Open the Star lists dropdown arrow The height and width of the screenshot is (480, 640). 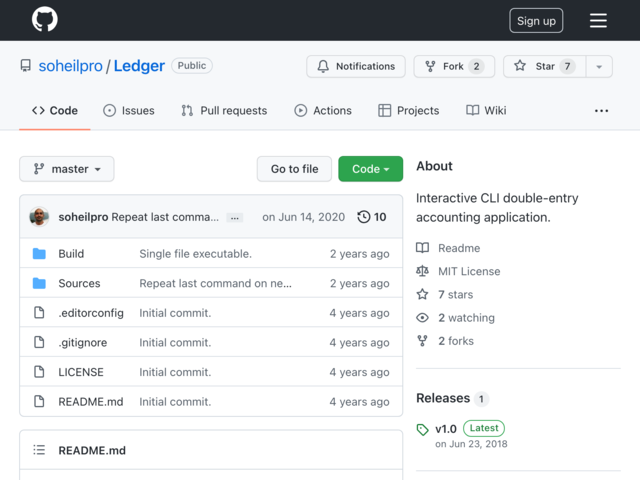pos(599,66)
